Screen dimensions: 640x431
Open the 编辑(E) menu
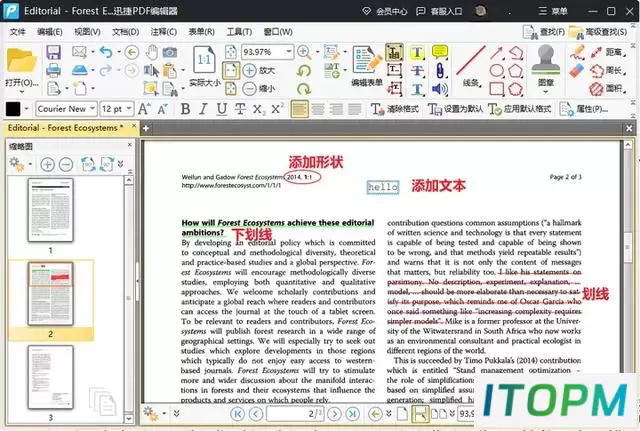coord(50,32)
